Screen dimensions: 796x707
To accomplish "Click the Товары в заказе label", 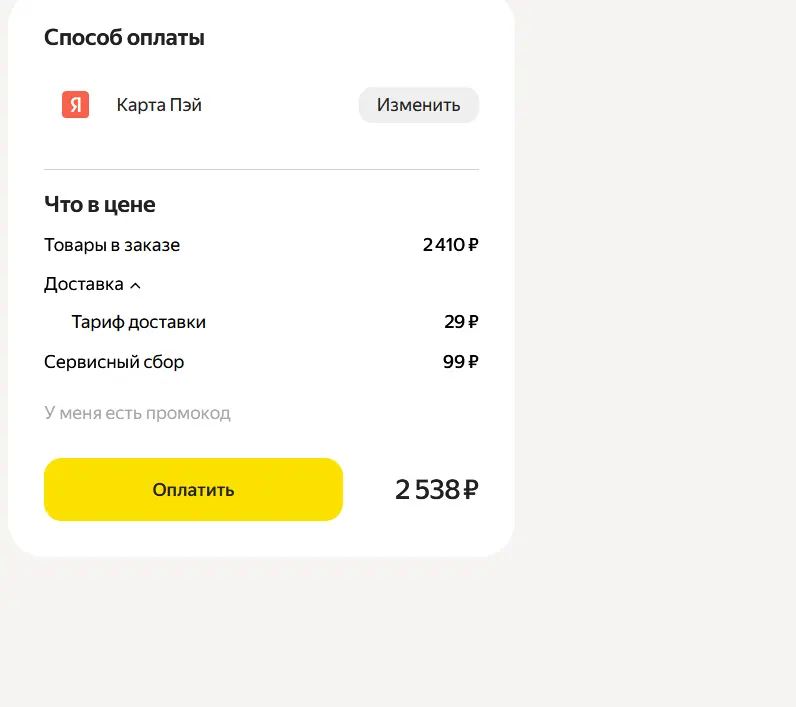I will pos(112,245).
